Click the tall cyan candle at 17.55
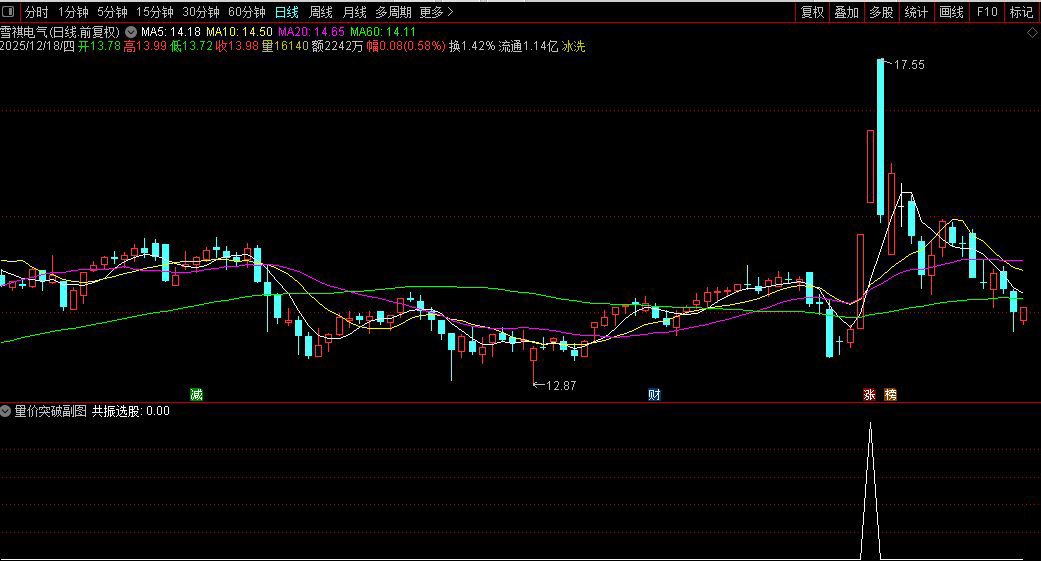 click(881, 138)
